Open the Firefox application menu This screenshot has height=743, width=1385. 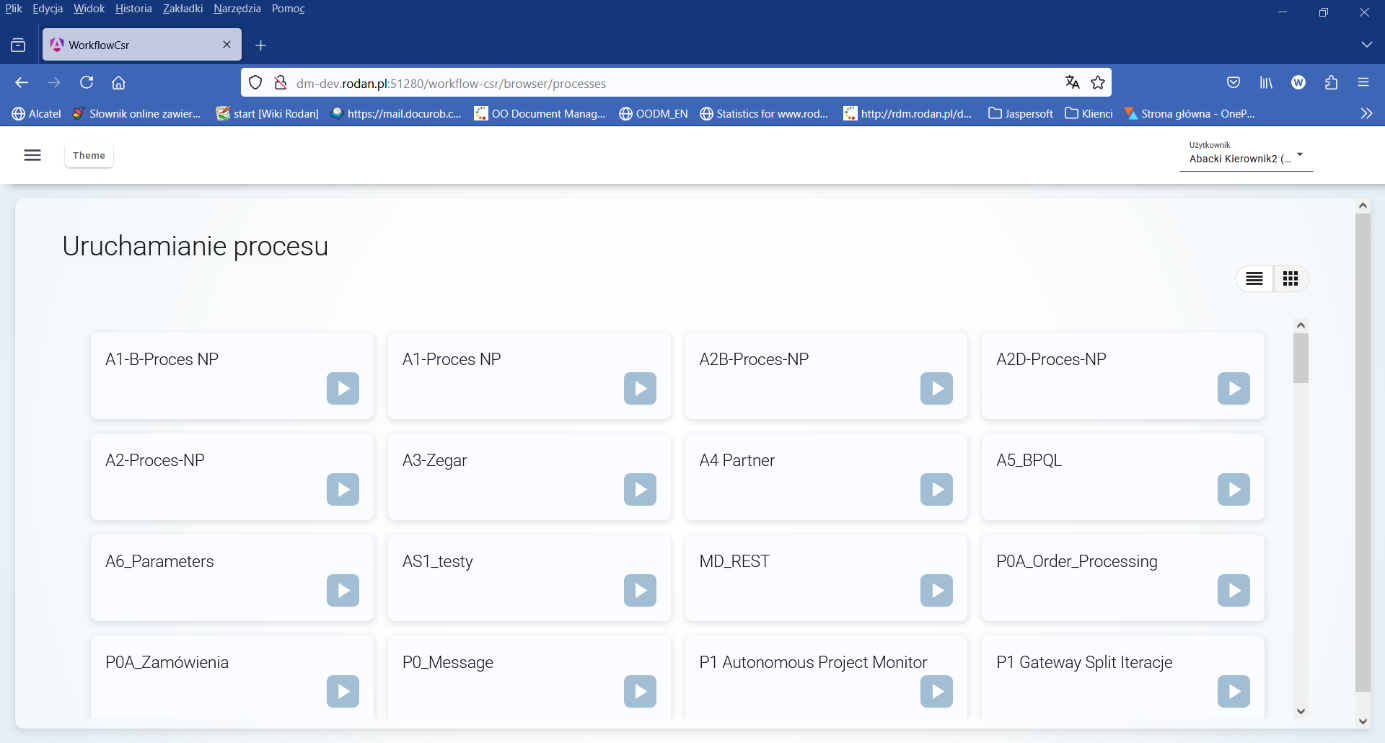1363,83
